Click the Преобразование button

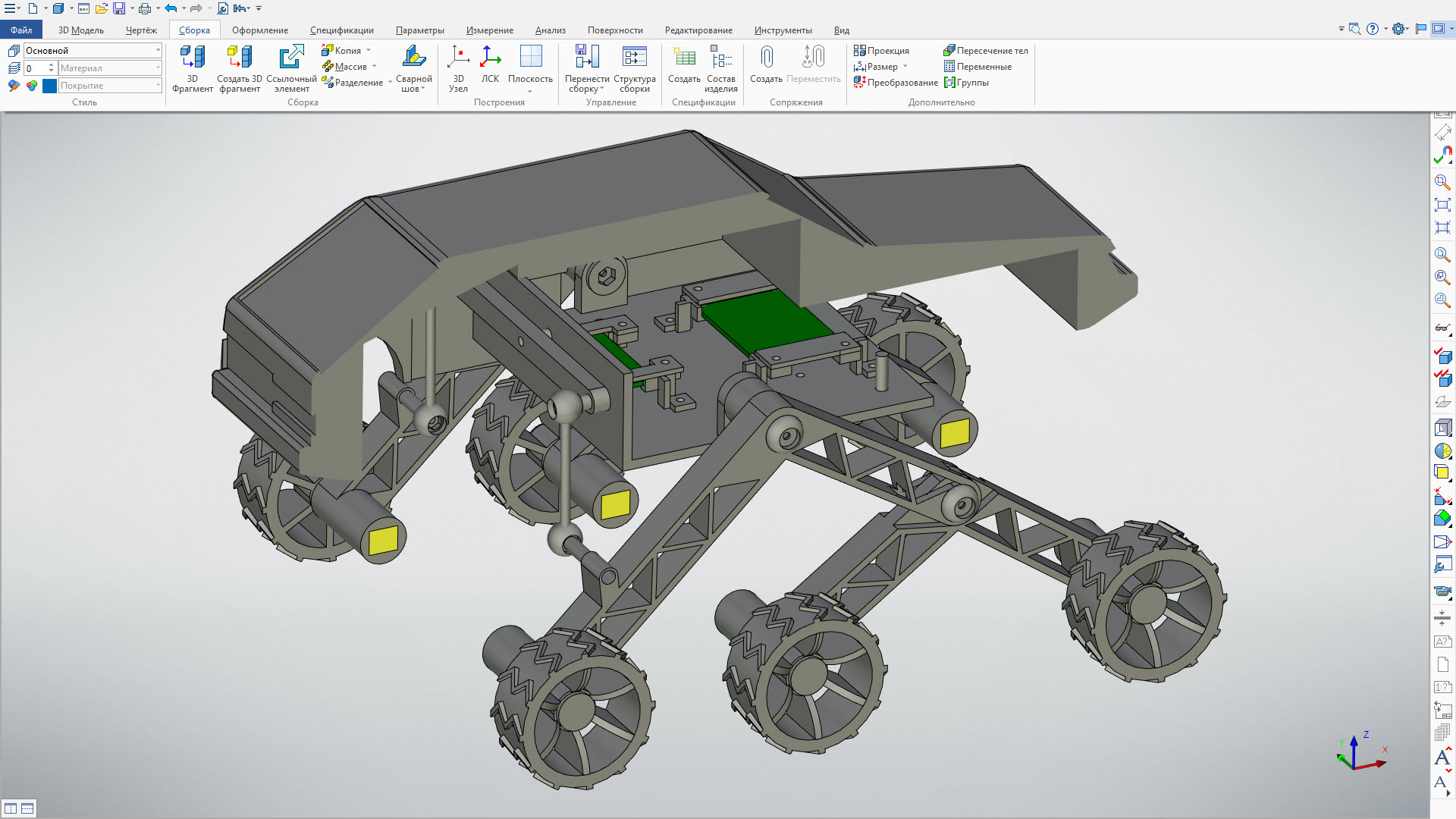896,82
